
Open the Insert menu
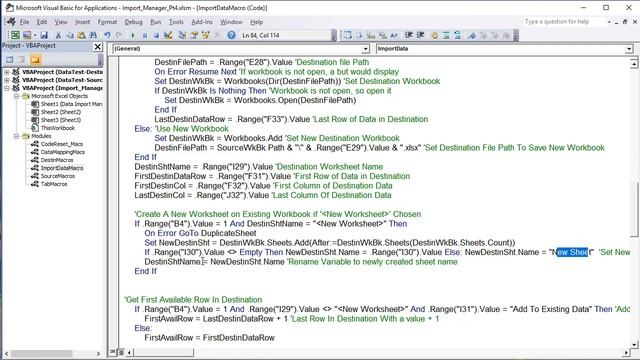[x=82, y=22]
